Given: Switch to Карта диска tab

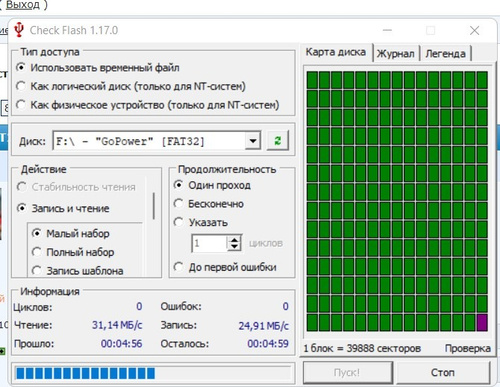Looking at the screenshot, I should 336,52.
